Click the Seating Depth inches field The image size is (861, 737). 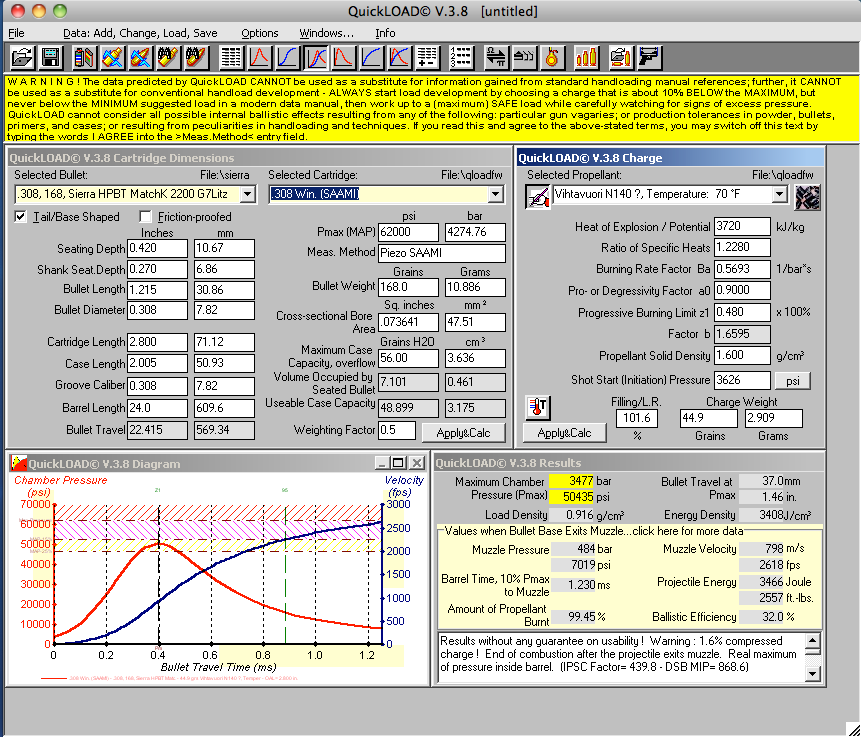(157, 248)
